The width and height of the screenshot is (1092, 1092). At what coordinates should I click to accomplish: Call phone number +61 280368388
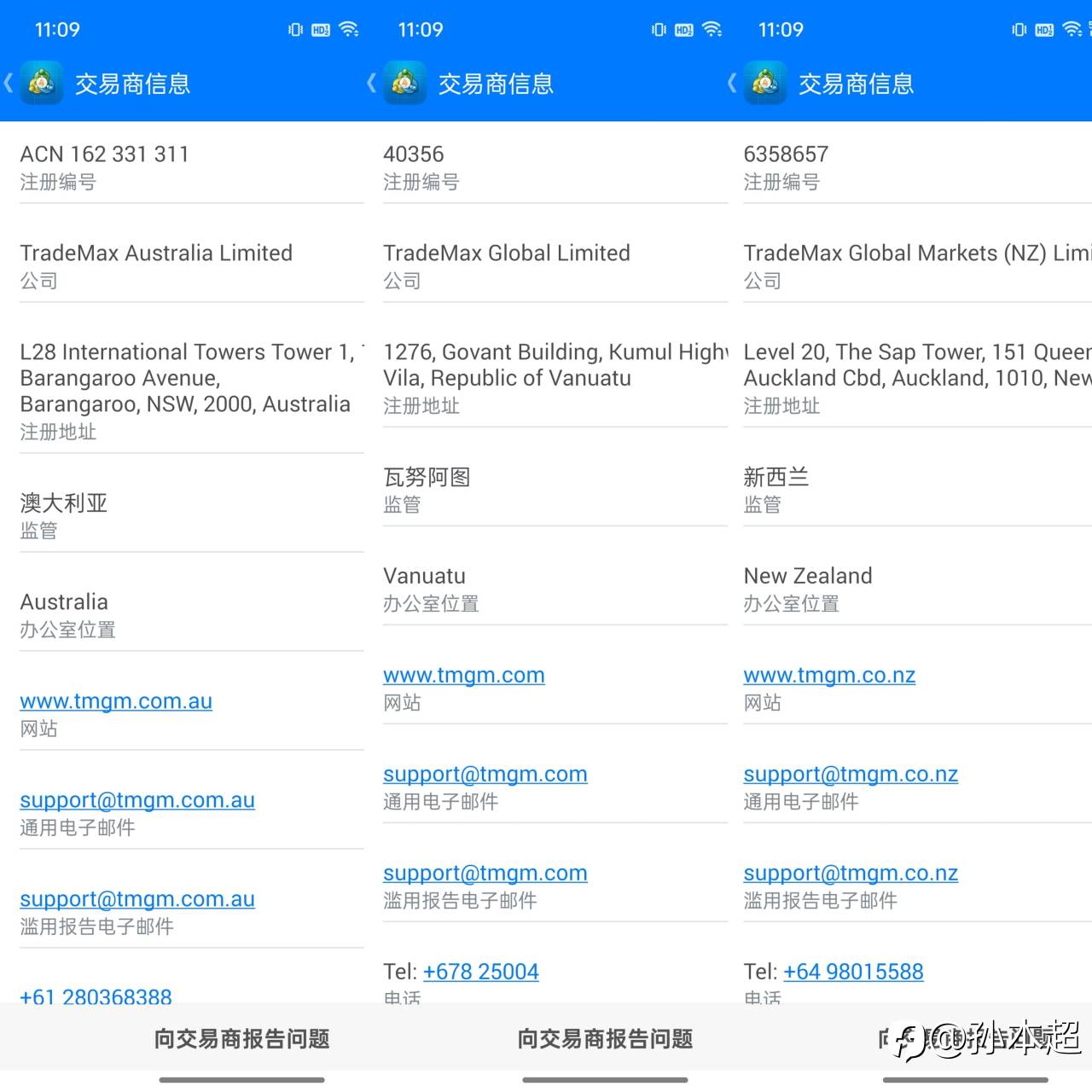tap(96, 995)
